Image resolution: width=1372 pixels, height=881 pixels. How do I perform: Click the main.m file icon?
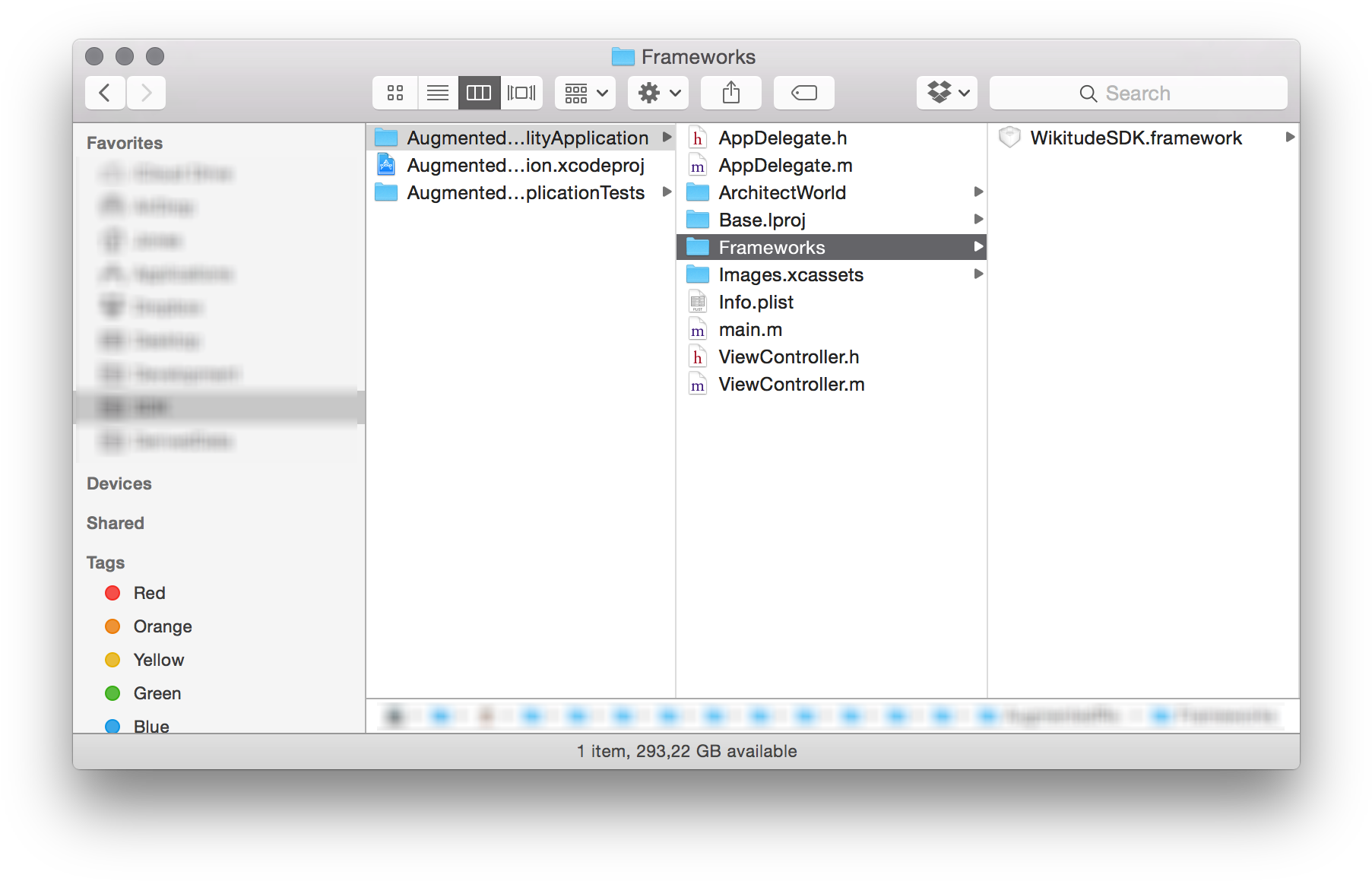(698, 329)
